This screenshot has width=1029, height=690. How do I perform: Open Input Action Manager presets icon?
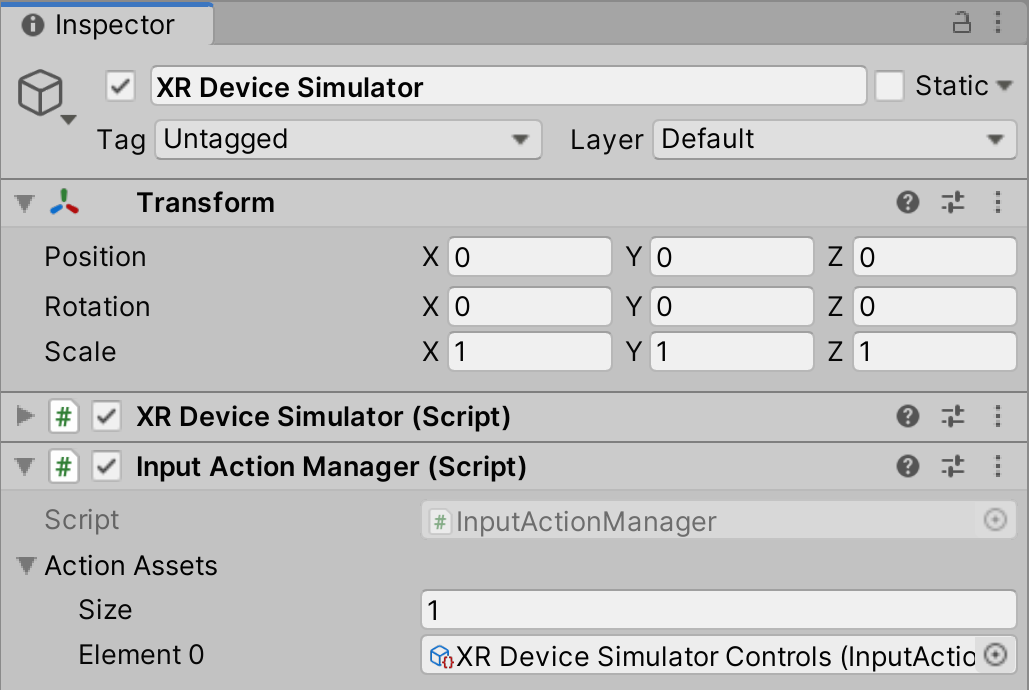pos(953,466)
